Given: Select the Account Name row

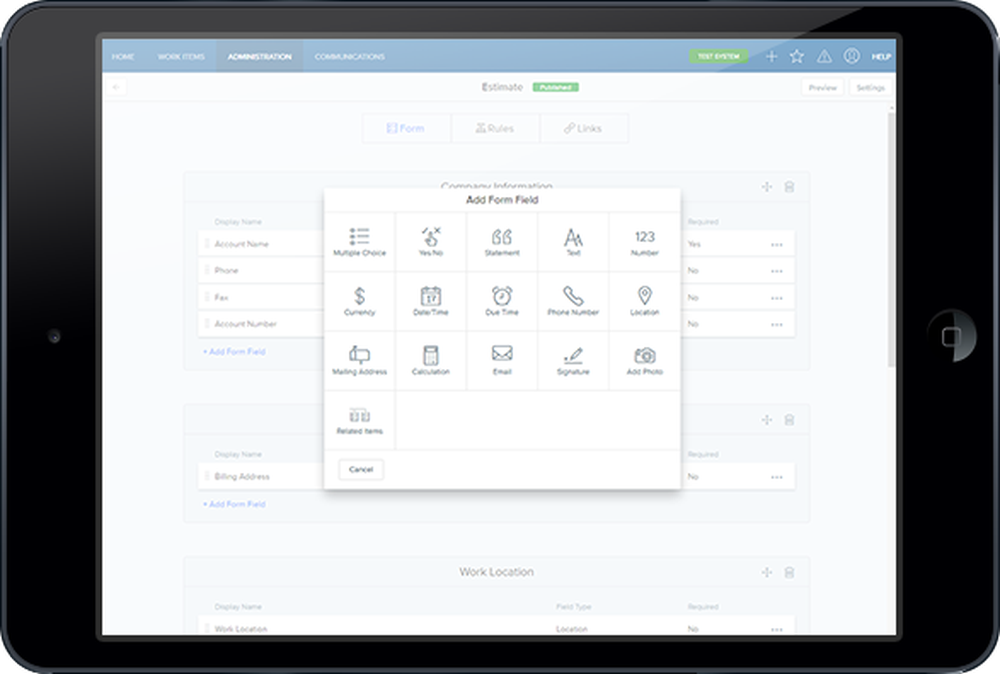Looking at the screenshot, I should [496, 244].
